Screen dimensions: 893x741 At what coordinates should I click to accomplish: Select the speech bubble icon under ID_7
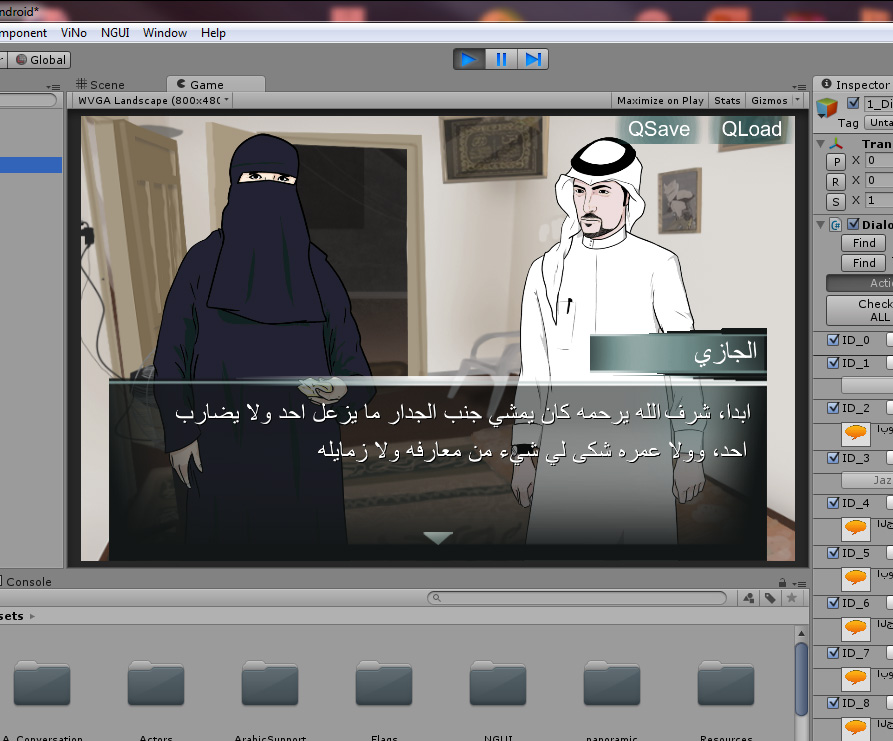pos(855,678)
